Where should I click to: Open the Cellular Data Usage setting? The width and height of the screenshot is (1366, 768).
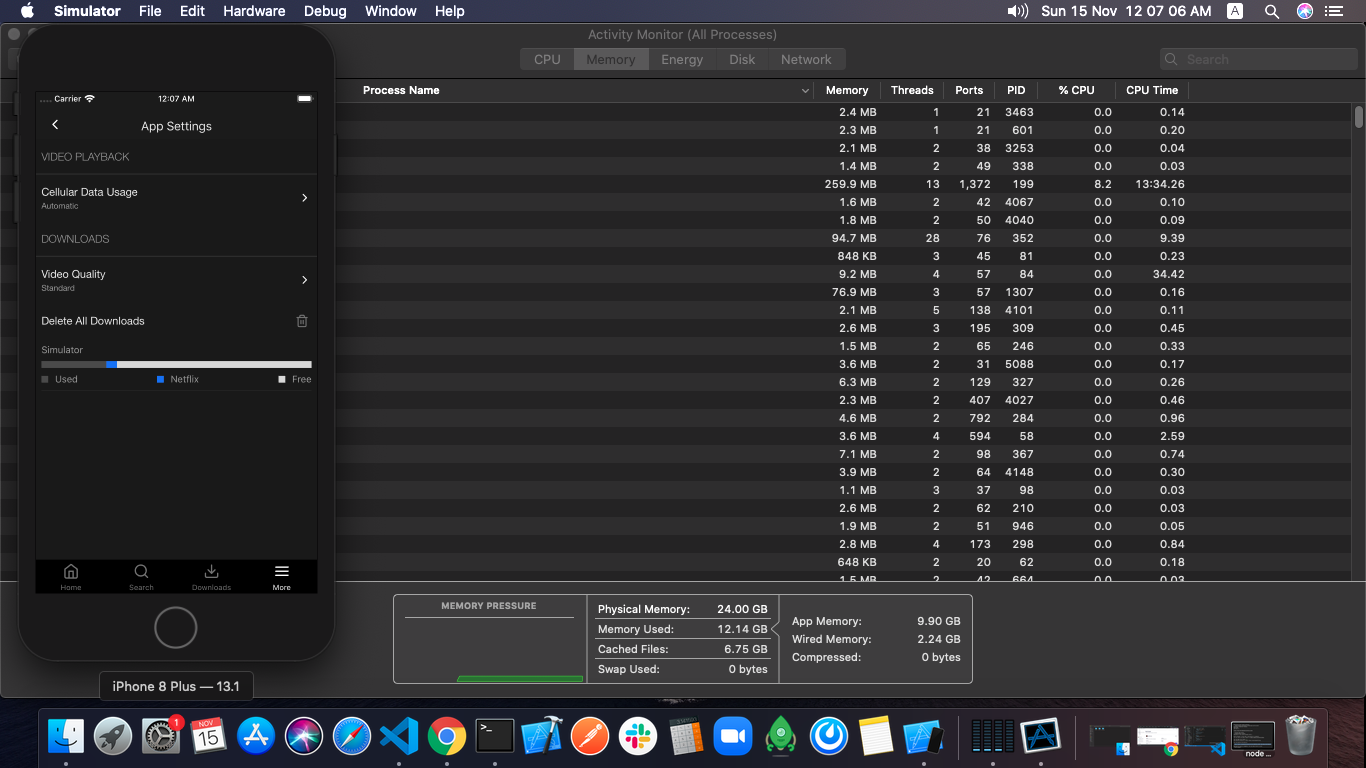[x=176, y=198]
